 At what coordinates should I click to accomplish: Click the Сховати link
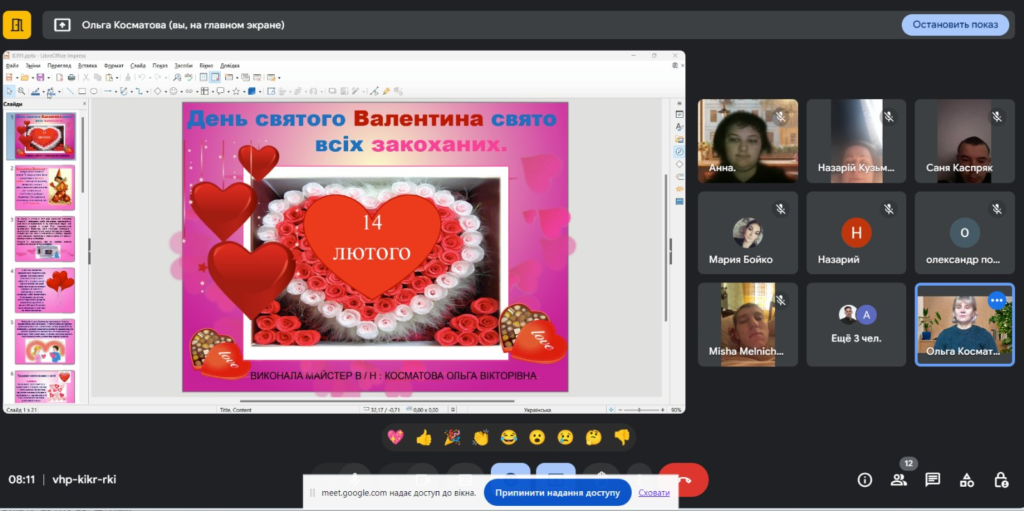click(654, 492)
